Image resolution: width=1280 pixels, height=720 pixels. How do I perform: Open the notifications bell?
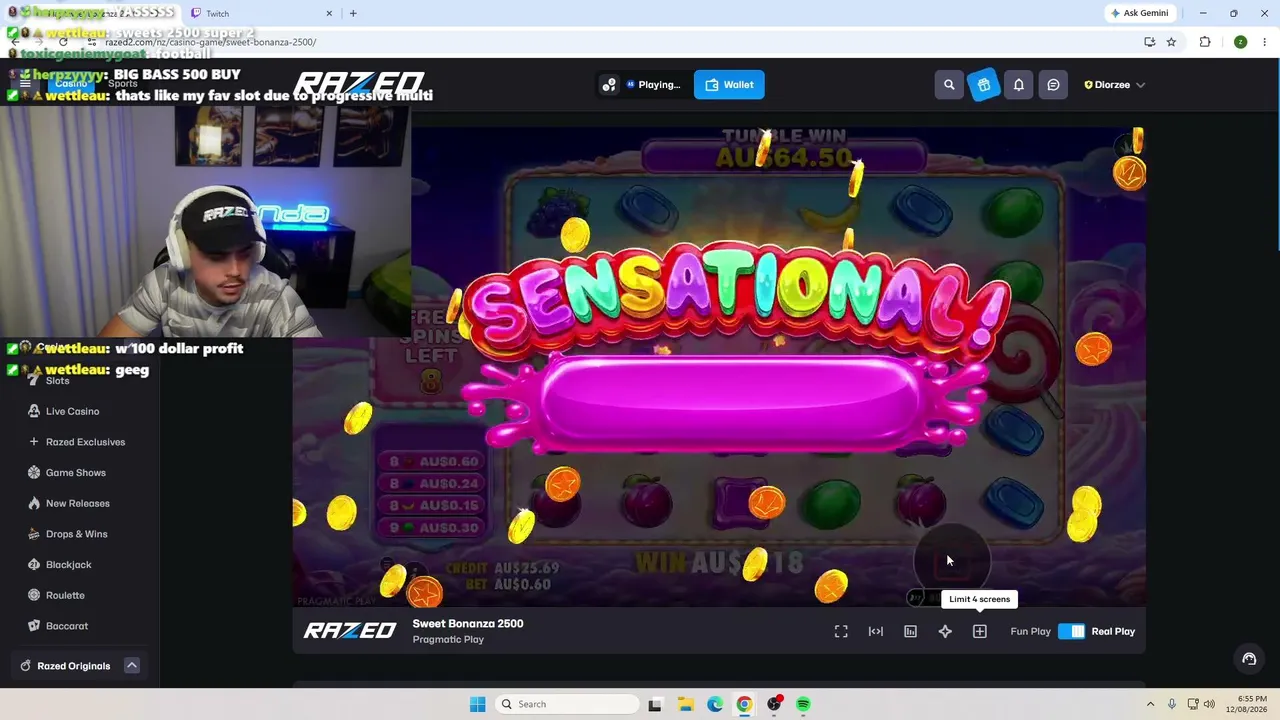pos(1019,85)
